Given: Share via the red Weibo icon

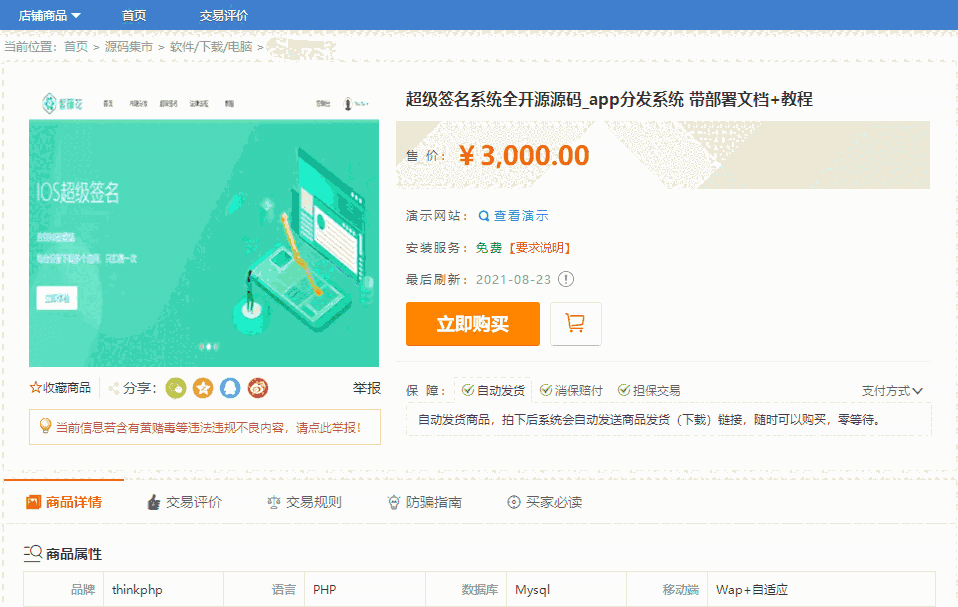Looking at the screenshot, I should point(258,388).
